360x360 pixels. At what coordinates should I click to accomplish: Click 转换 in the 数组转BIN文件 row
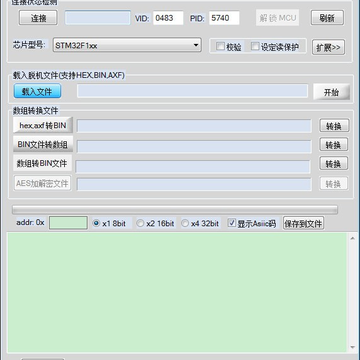334,163
